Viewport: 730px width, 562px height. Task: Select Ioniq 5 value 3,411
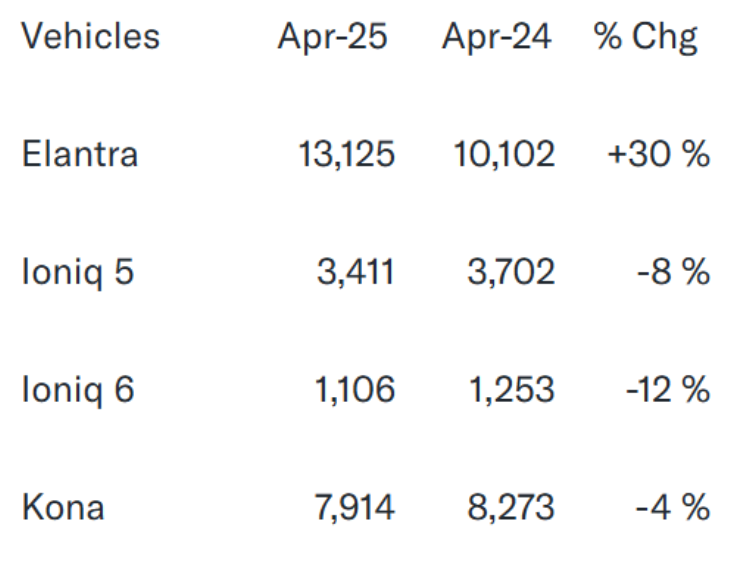click(354, 272)
